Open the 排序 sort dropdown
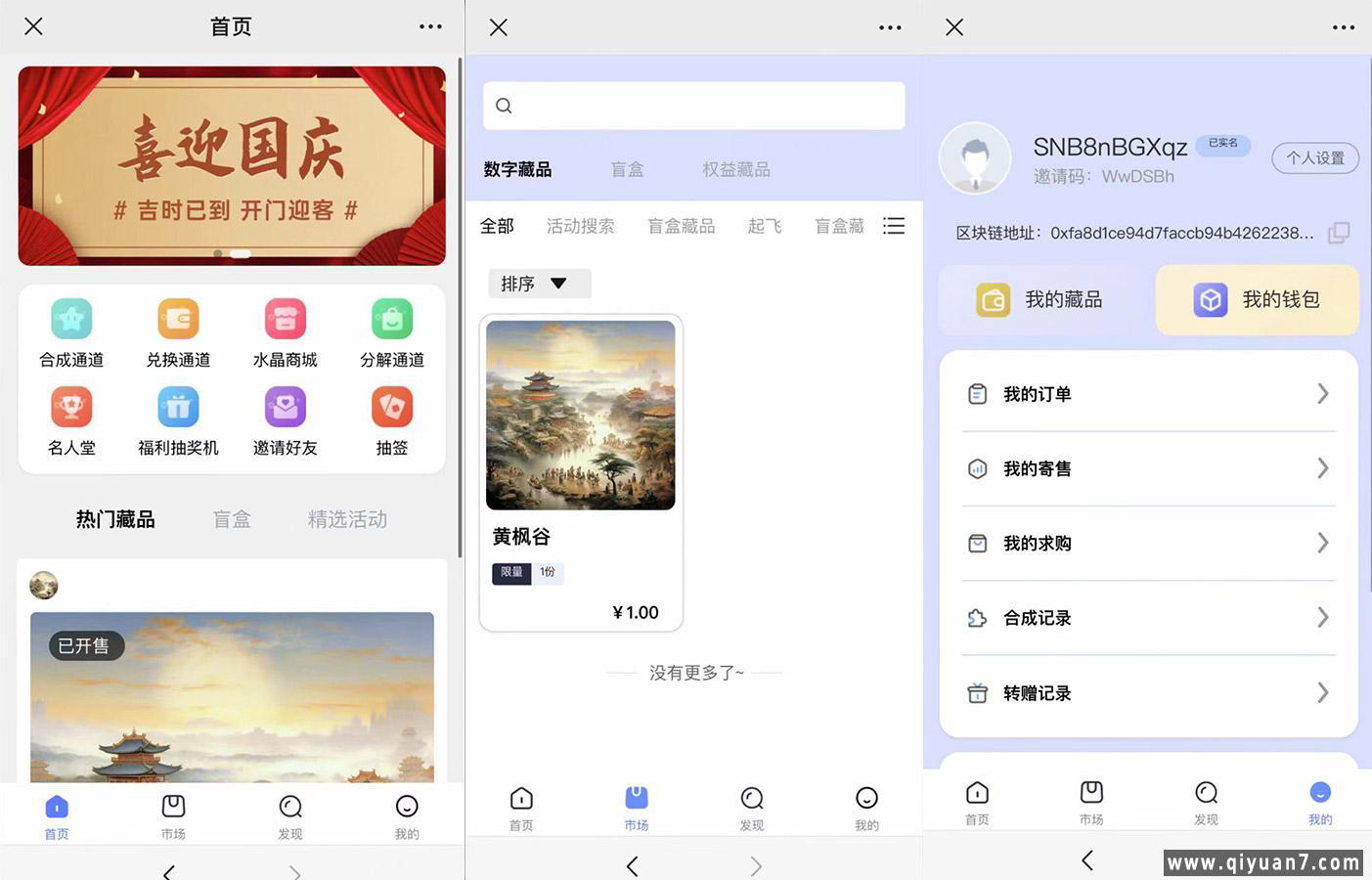Screen dimensions: 1372x880 [539, 284]
